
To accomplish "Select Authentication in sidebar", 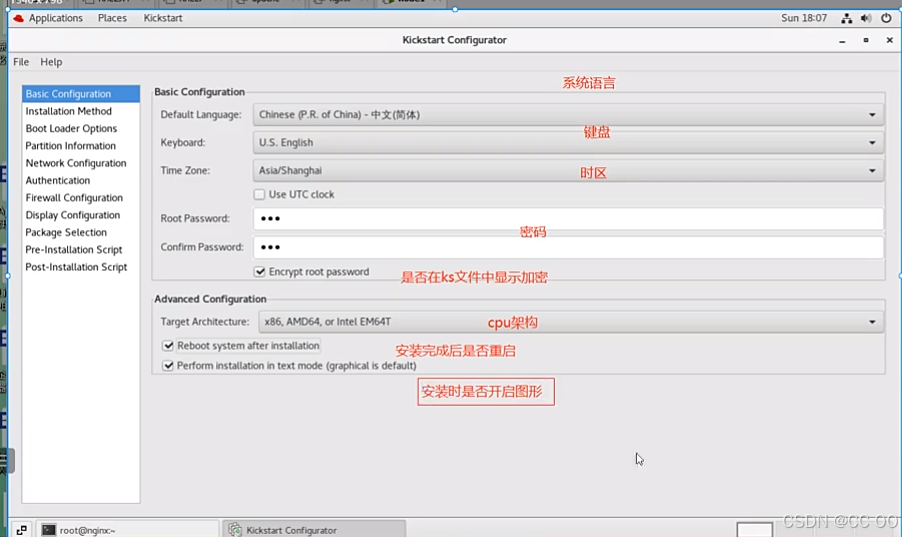I will tap(81, 180).
